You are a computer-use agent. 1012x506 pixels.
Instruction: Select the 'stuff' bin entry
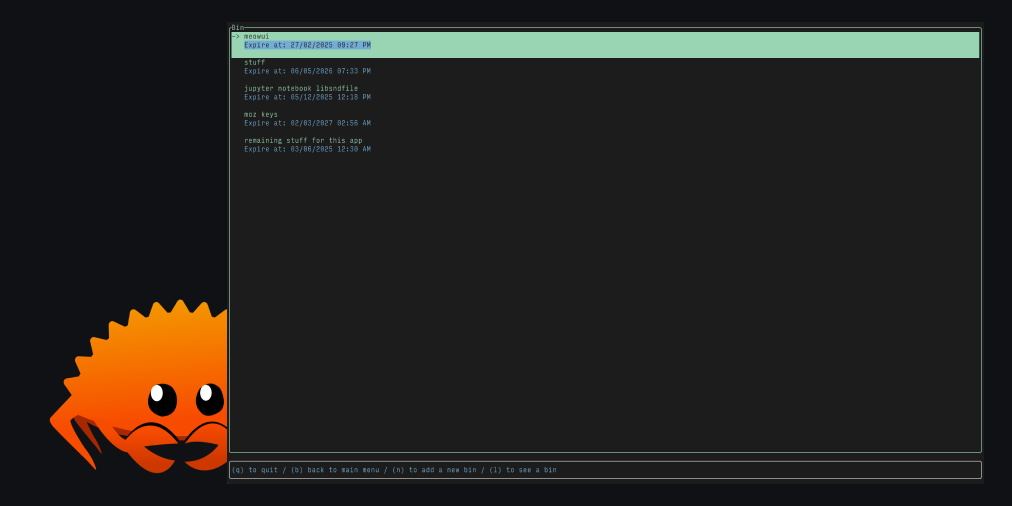pos(255,62)
